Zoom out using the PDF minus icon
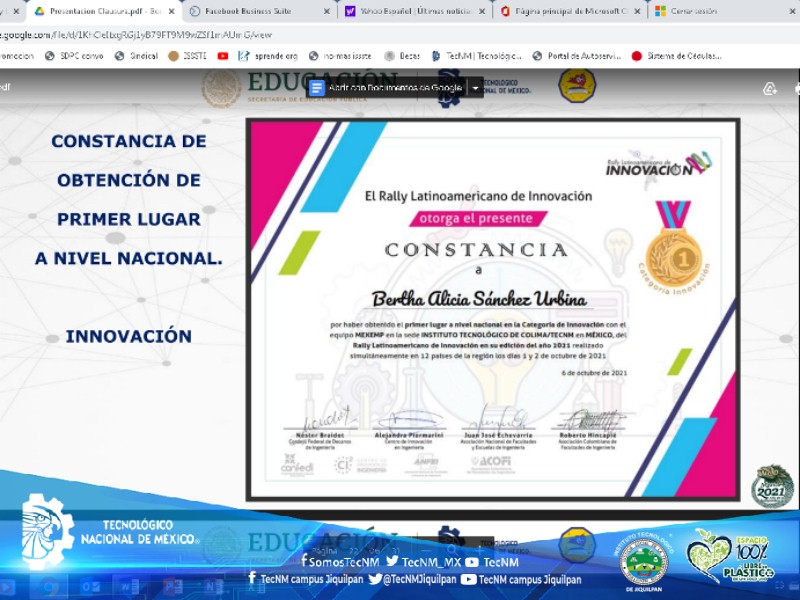Screen dimensions: 800x600 pos(427,550)
